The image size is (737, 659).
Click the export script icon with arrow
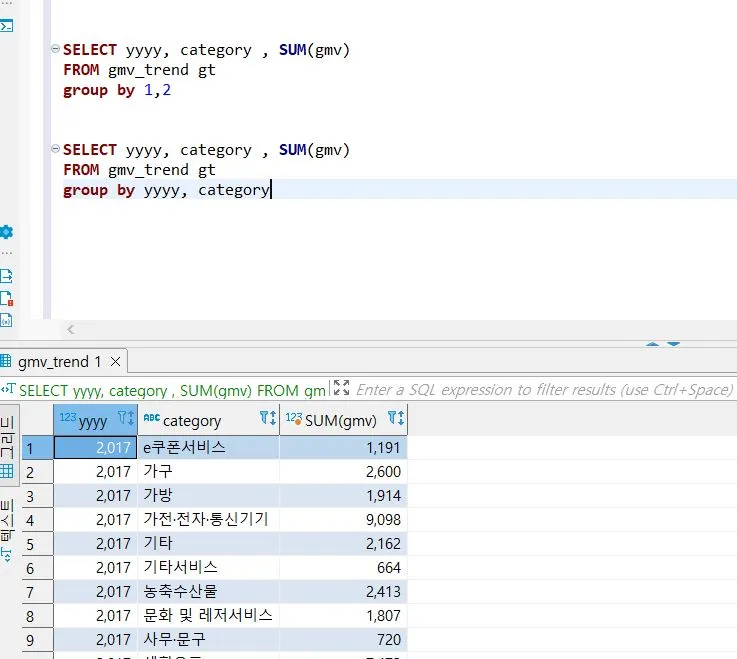[x=6, y=275]
